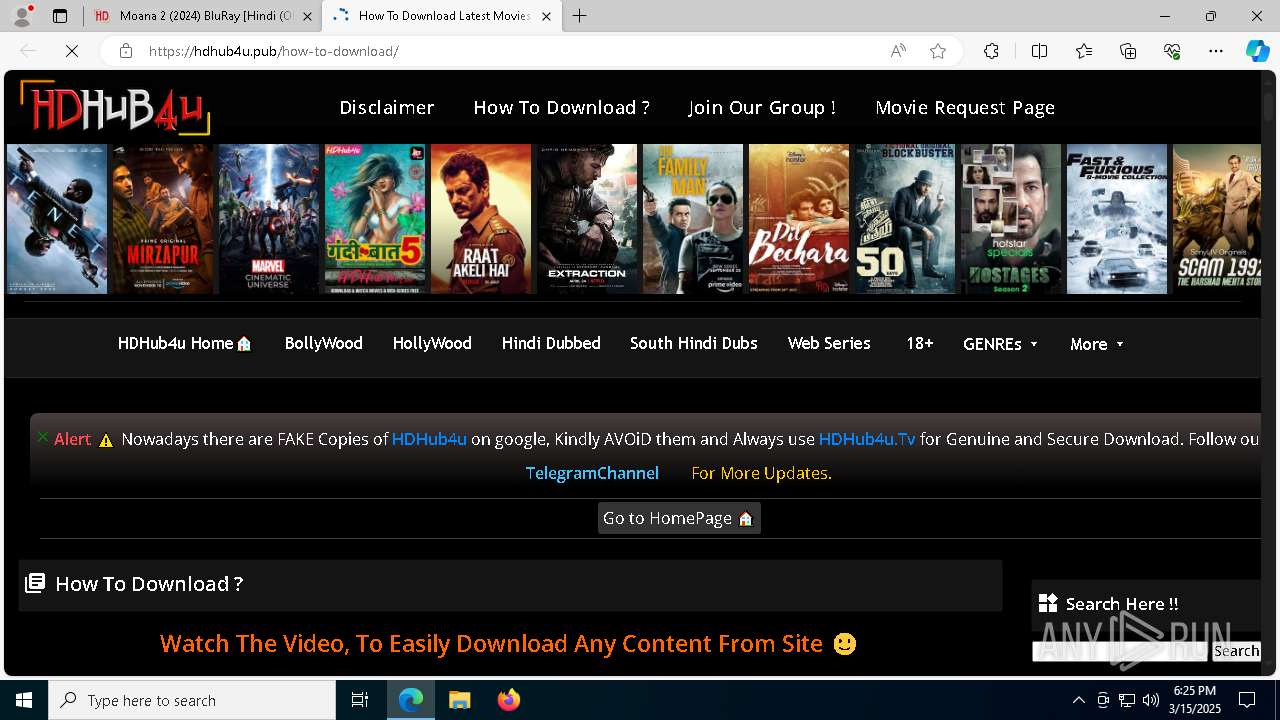
Task: Click the HDHub4u site logo
Action: [x=115, y=107]
